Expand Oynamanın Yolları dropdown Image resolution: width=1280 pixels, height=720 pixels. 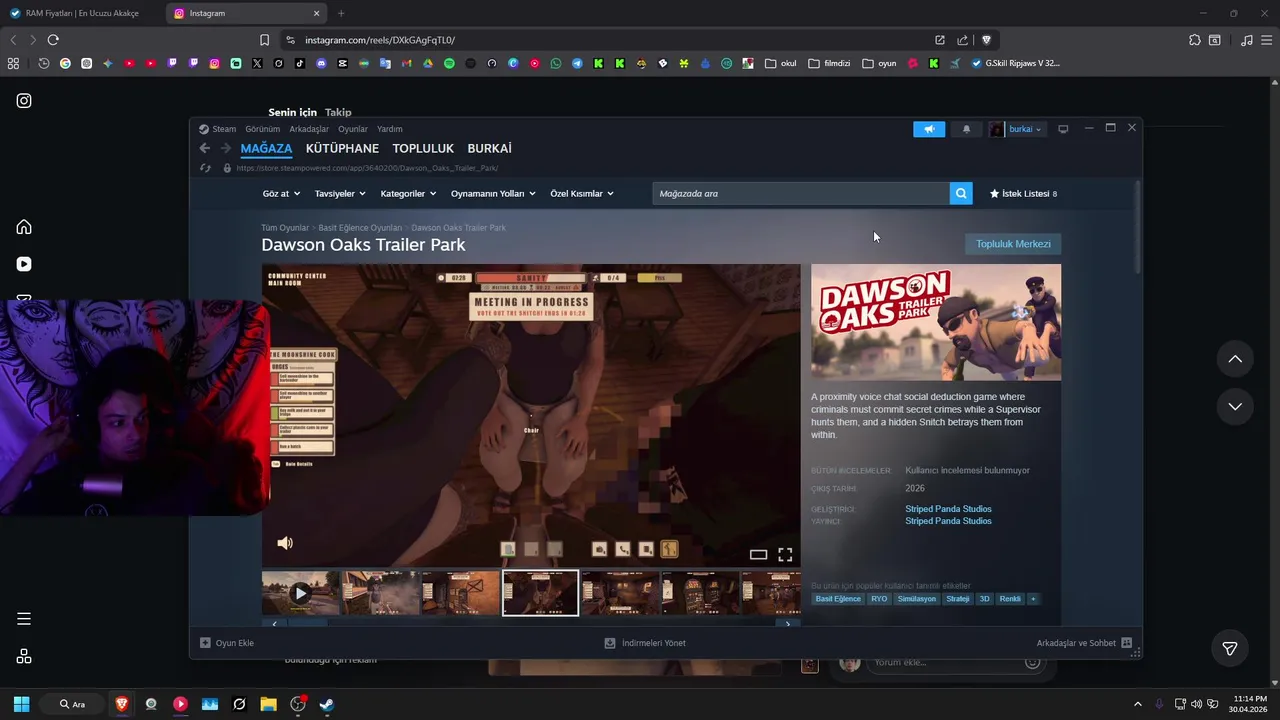tap(493, 194)
